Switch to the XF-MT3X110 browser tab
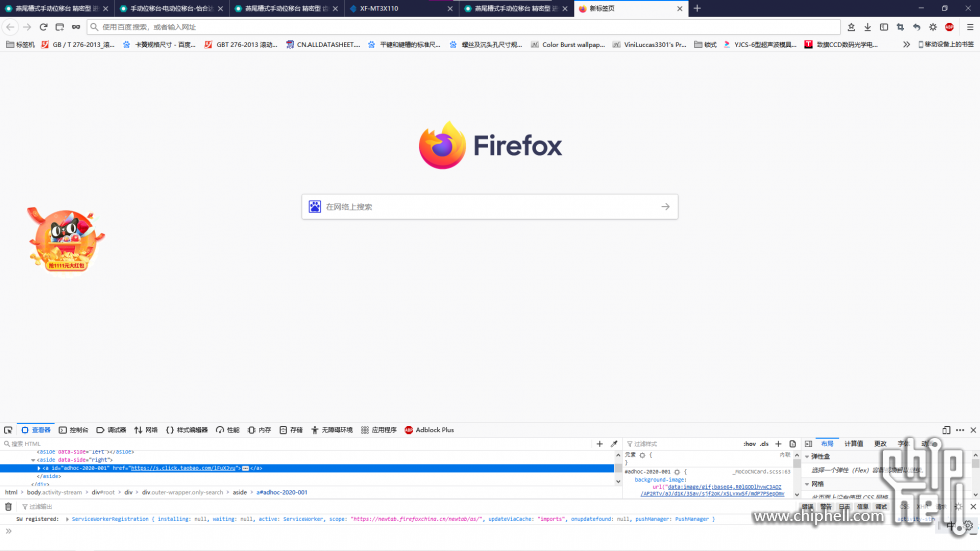 point(401,9)
